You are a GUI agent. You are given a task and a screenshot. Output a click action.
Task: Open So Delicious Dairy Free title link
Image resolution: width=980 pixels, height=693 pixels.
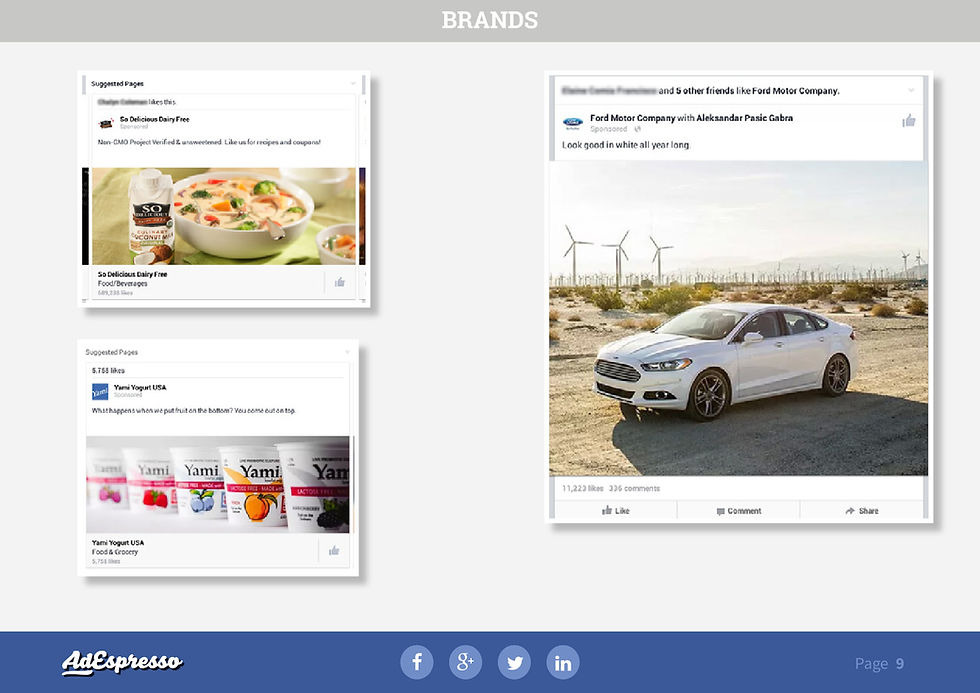click(x=154, y=119)
